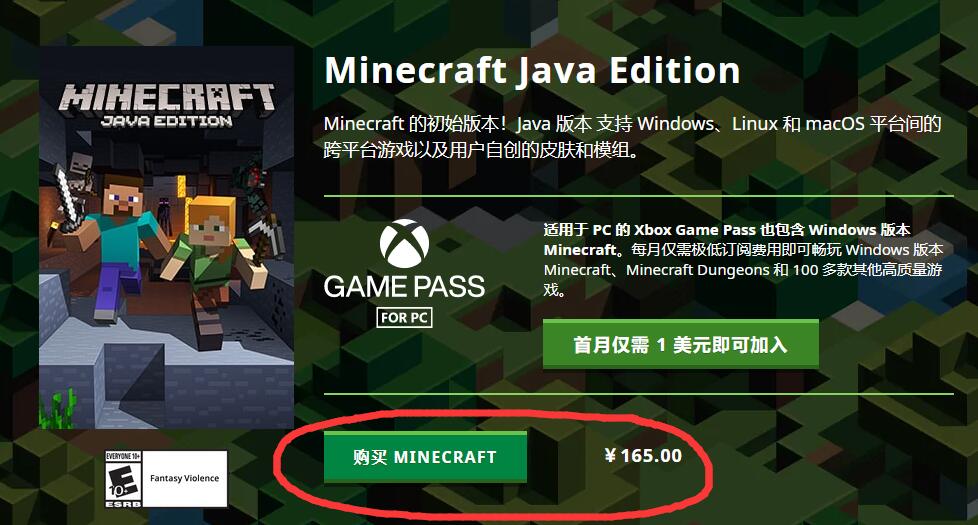This screenshot has width=978, height=525.
Task: Click 首月仅需 1 美元即可加入 button
Action: pyautogui.click(x=680, y=344)
